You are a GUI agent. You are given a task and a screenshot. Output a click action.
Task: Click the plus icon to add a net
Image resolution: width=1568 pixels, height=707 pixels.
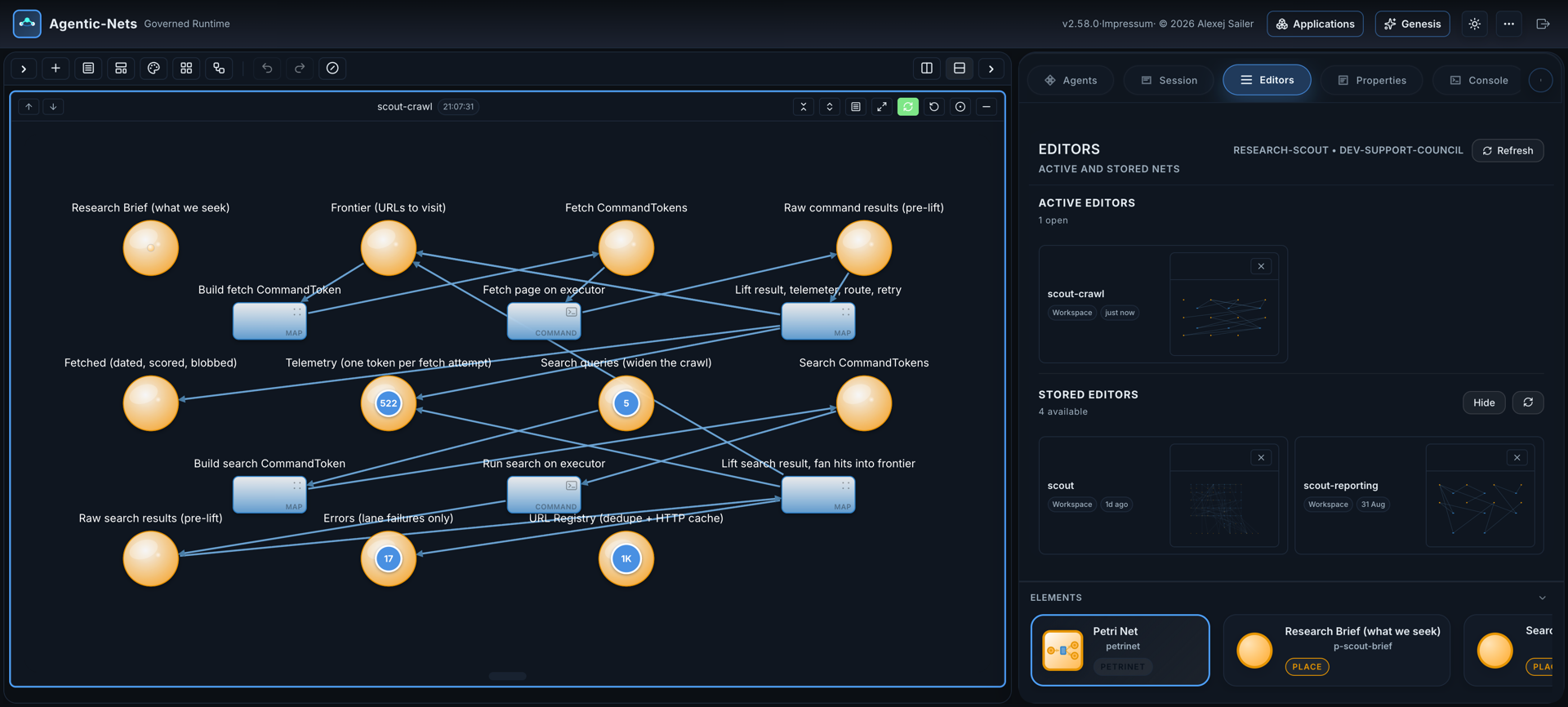[x=56, y=69]
